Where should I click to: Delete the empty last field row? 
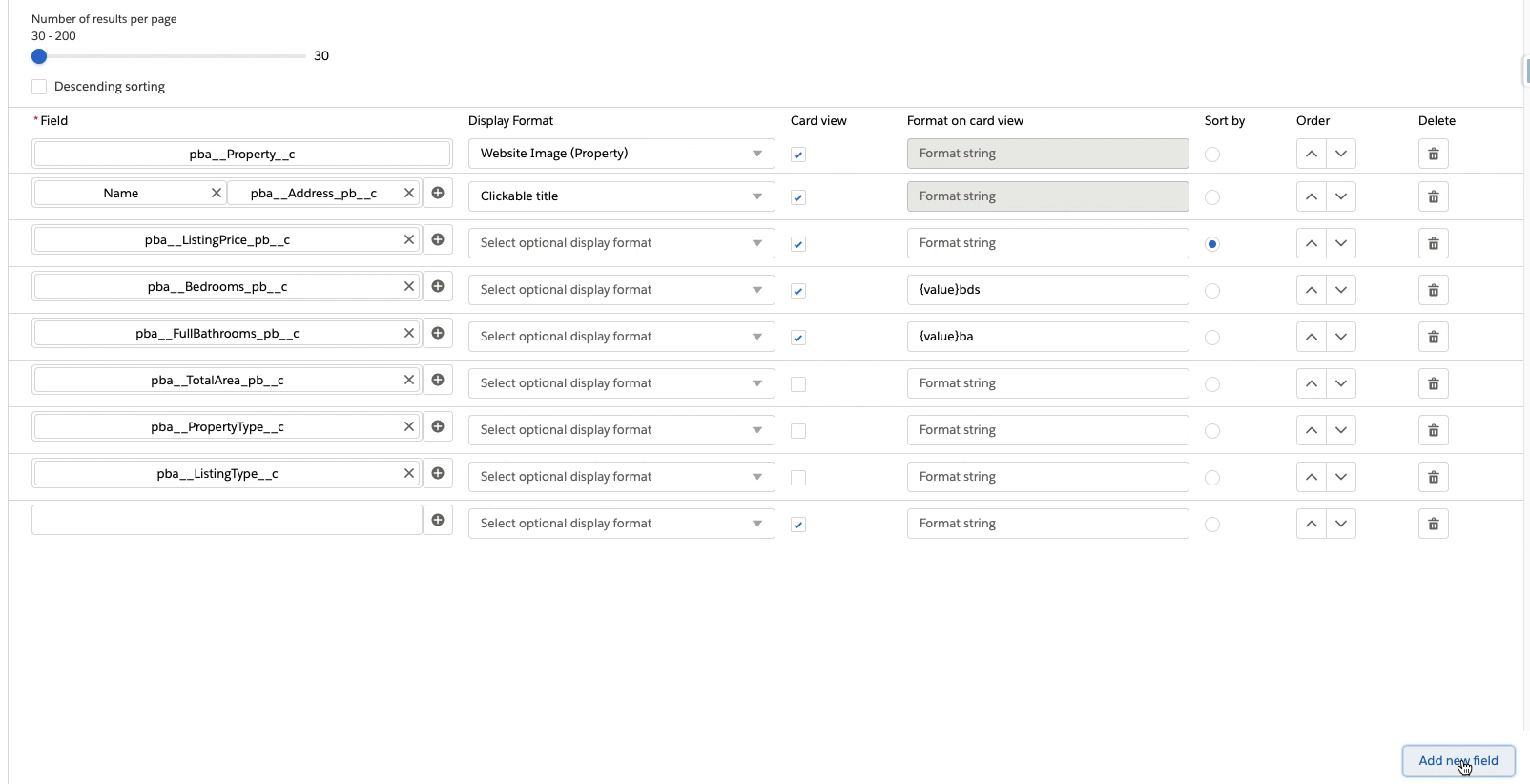click(1433, 524)
